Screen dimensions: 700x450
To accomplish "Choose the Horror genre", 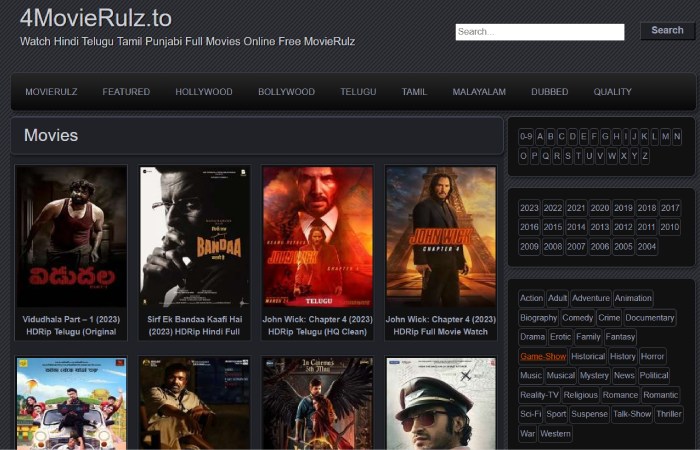I will click(x=652, y=357).
